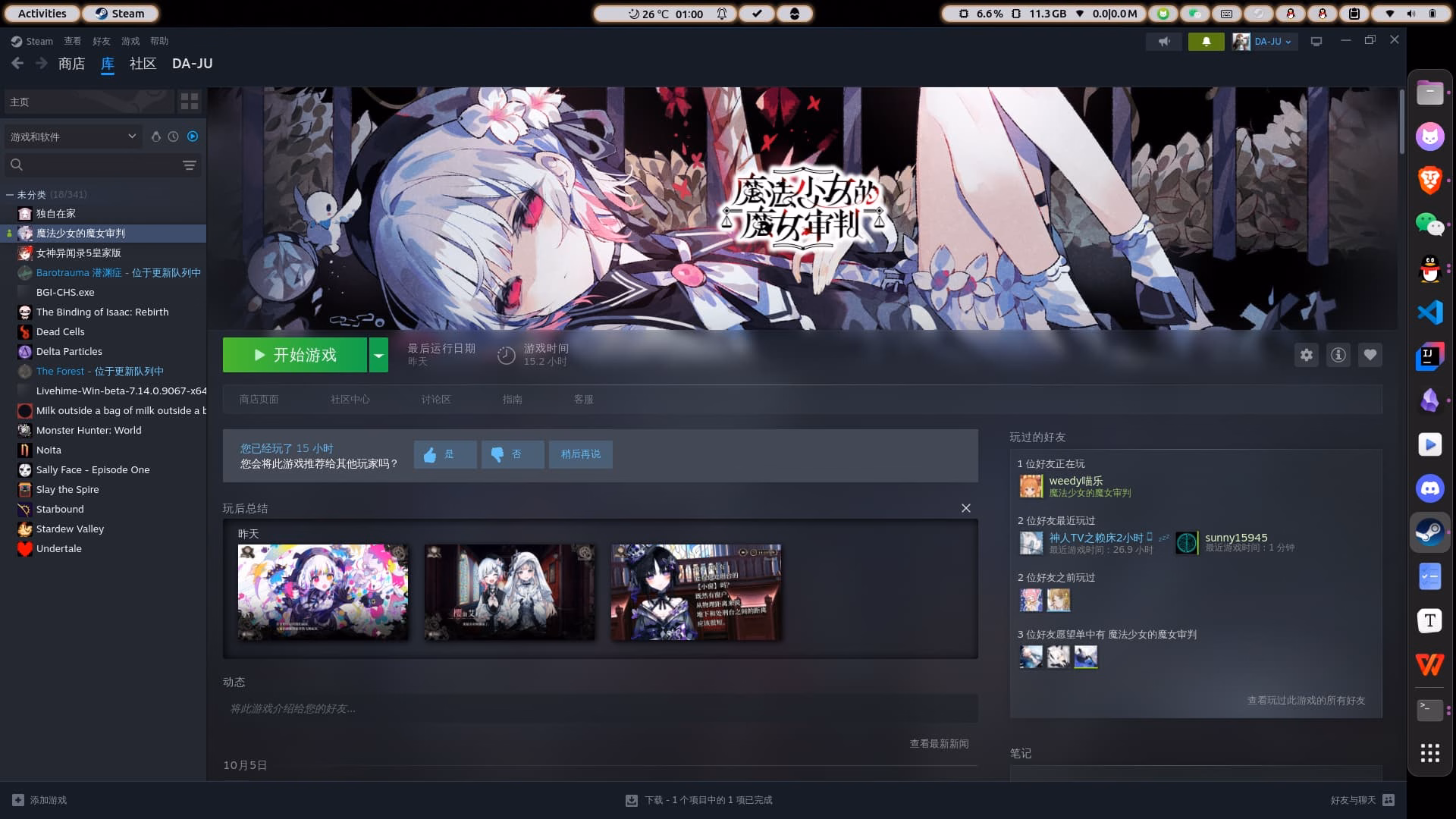Switch library to grid collections view
Image resolution: width=1456 pixels, height=819 pixels.
(x=189, y=102)
